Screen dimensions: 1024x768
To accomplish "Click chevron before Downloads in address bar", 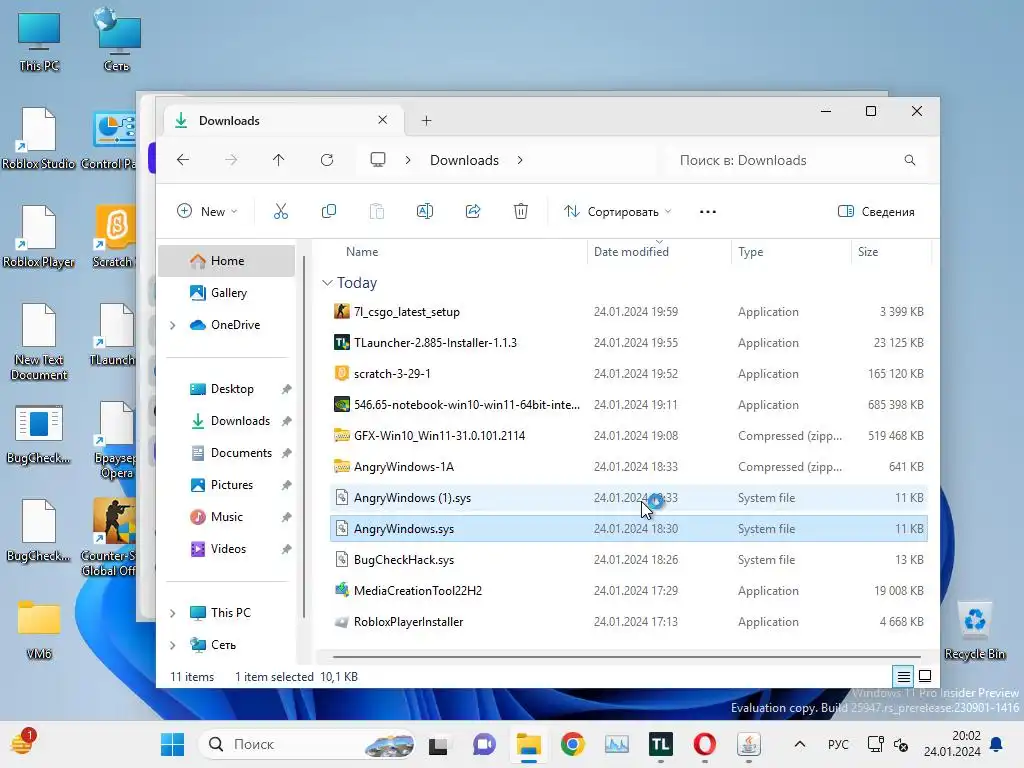I will (x=408, y=160).
